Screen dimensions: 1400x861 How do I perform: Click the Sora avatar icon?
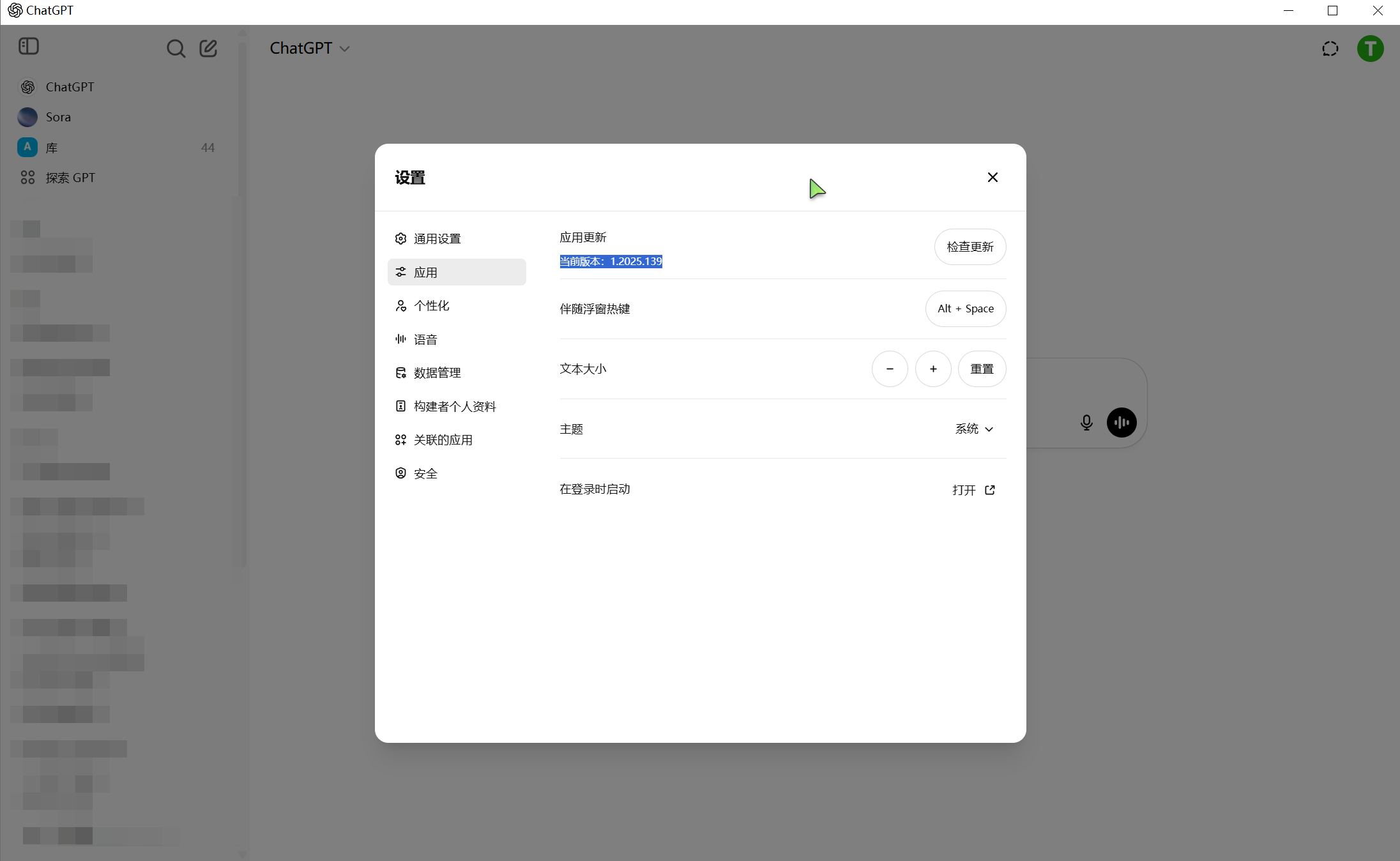pos(27,117)
